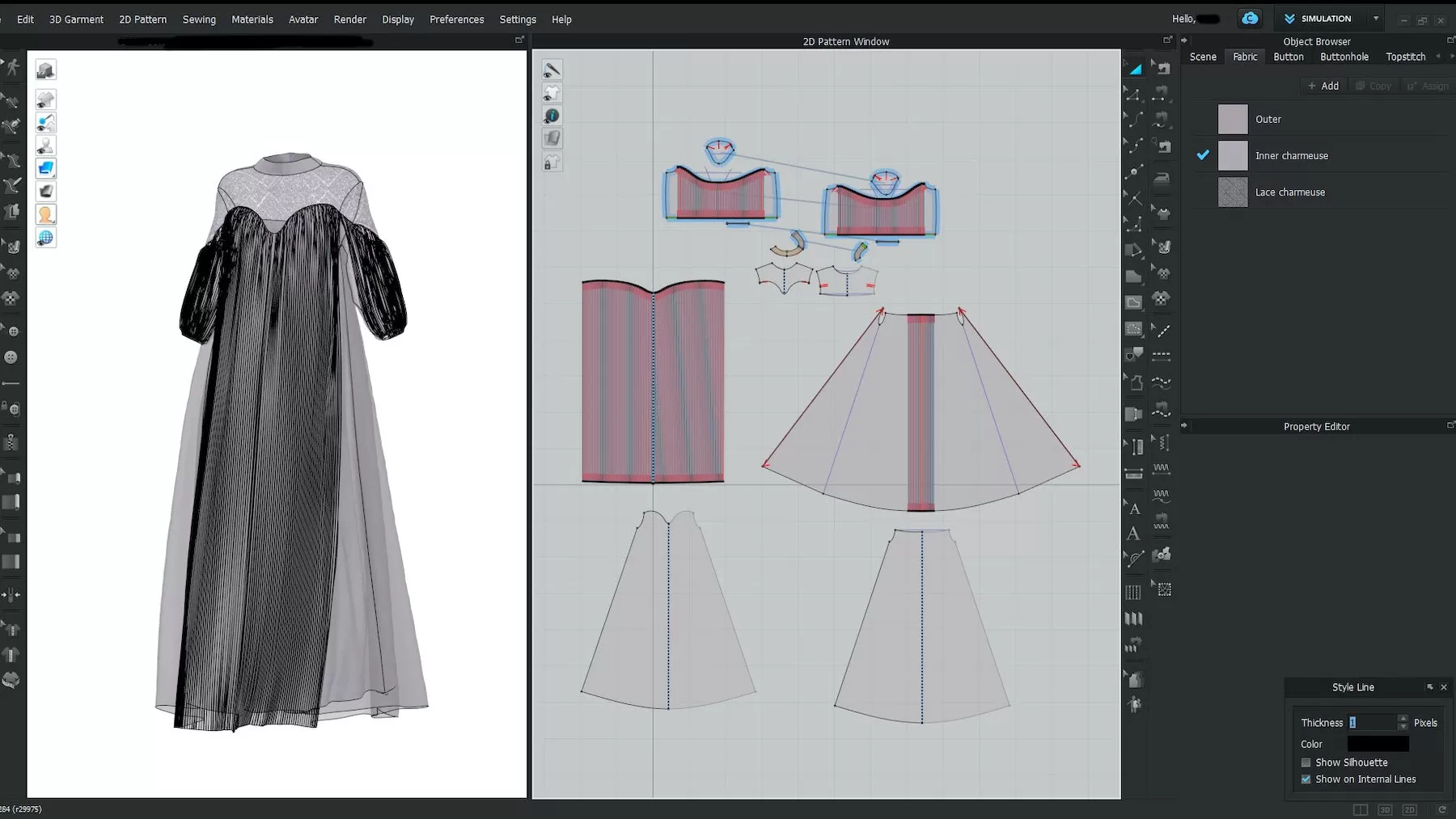The height and width of the screenshot is (819, 1456).
Task: Click the Lace charmeuse fabric thumbnail
Action: [1232, 192]
